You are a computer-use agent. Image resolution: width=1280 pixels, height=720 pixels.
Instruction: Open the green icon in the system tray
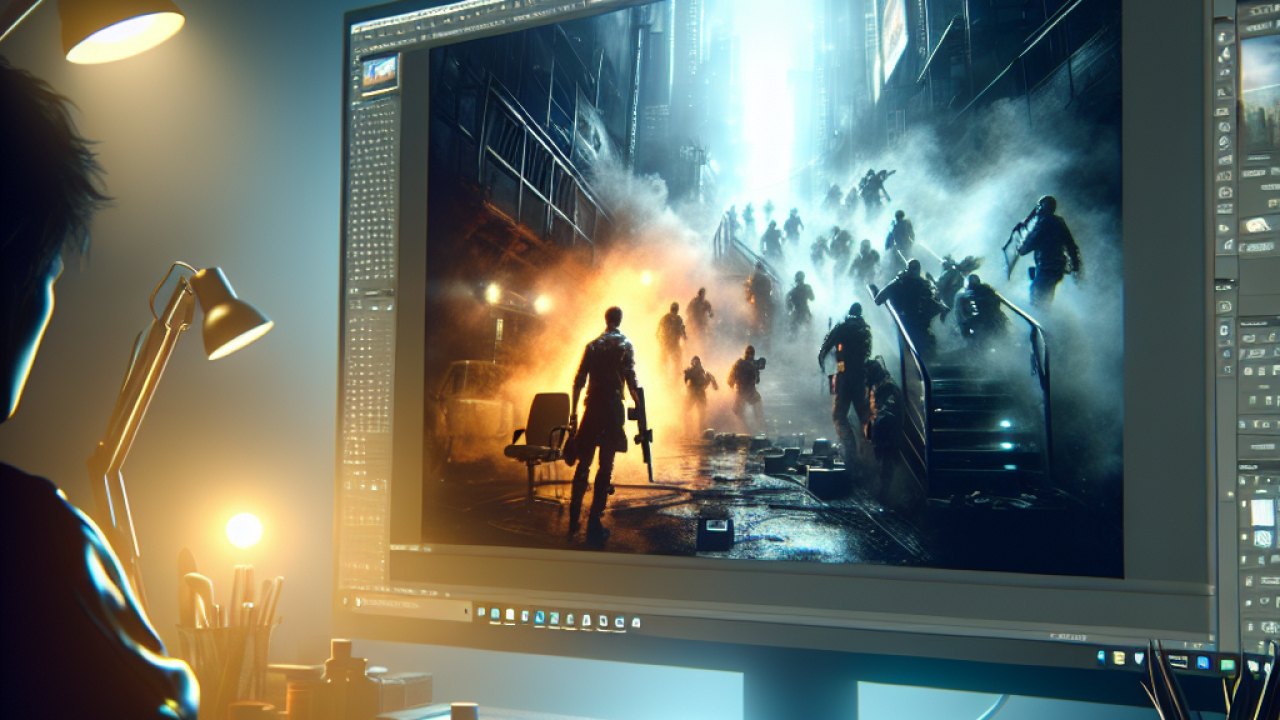click(x=1226, y=664)
